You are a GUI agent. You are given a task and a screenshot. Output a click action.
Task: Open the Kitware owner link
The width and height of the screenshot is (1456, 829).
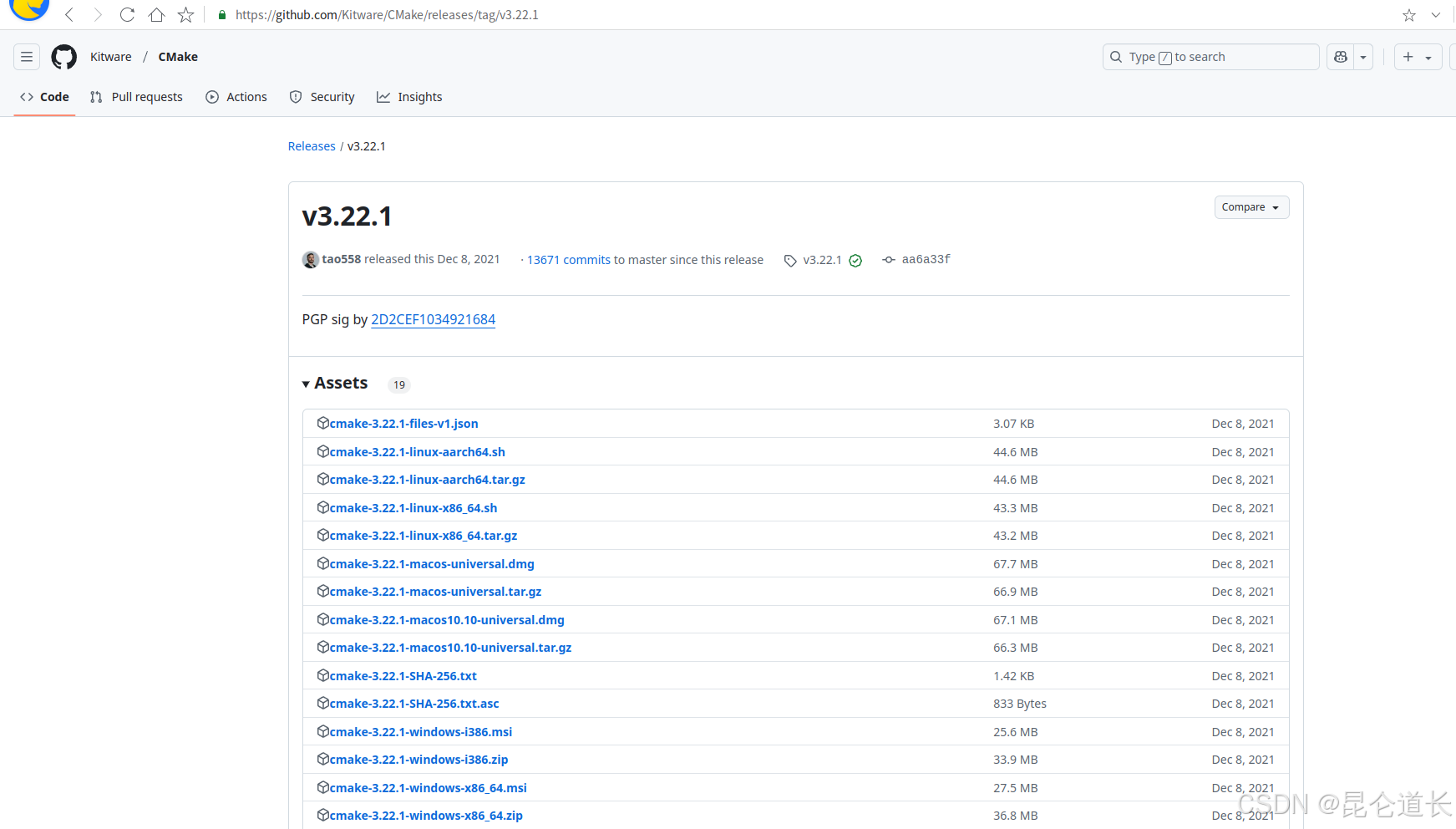[111, 57]
